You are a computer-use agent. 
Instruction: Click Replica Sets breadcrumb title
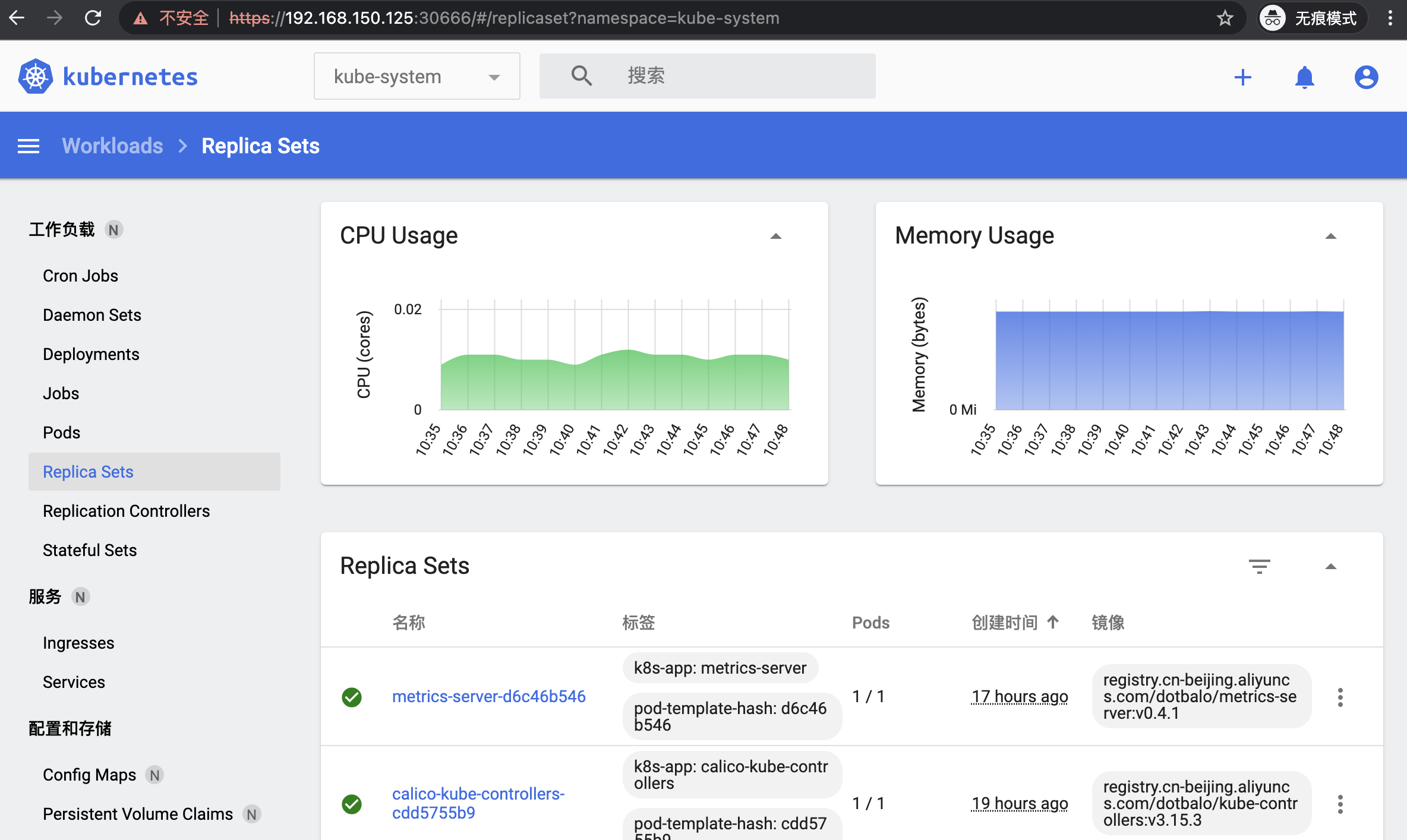260,146
